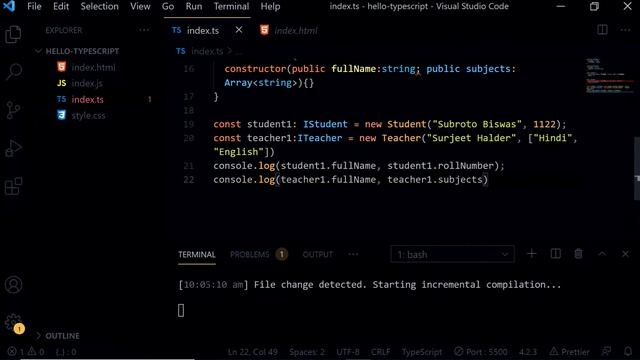Screen dimensions: 640x360
Task: Click the PROBLEMS count badge 1
Action: click(281, 254)
